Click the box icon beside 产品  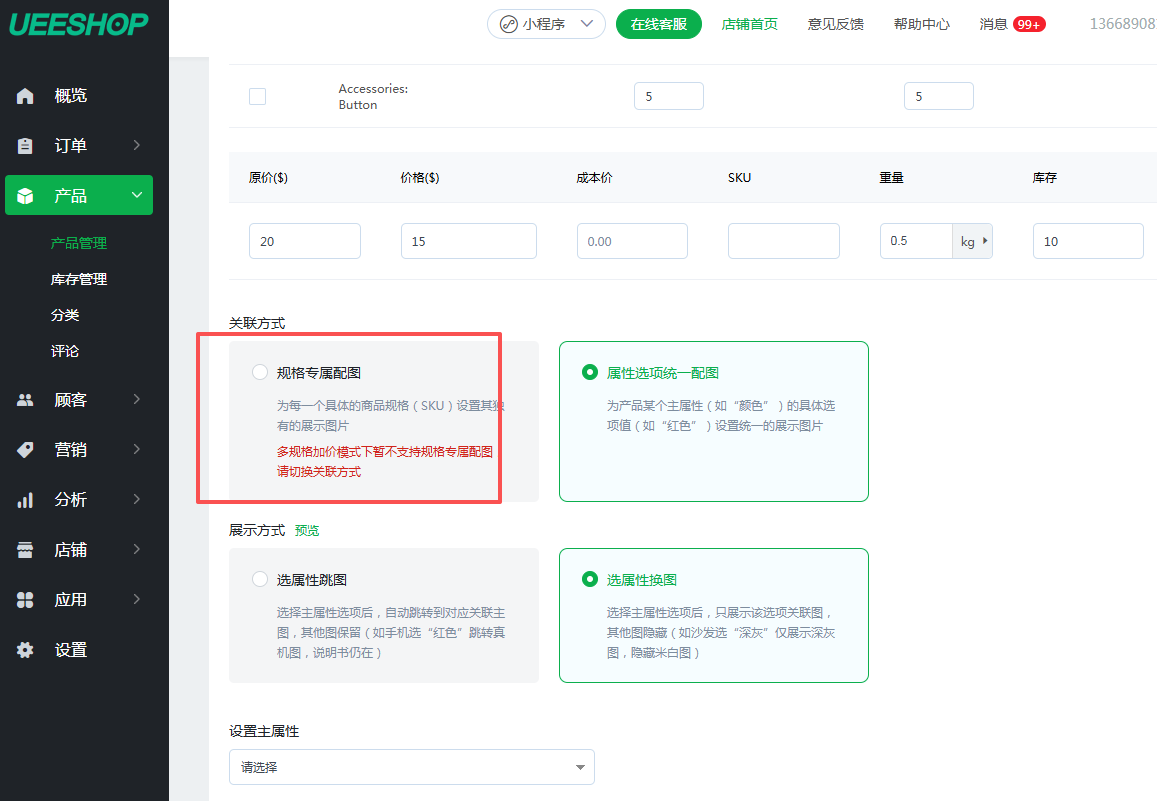(x=25, y=196)
